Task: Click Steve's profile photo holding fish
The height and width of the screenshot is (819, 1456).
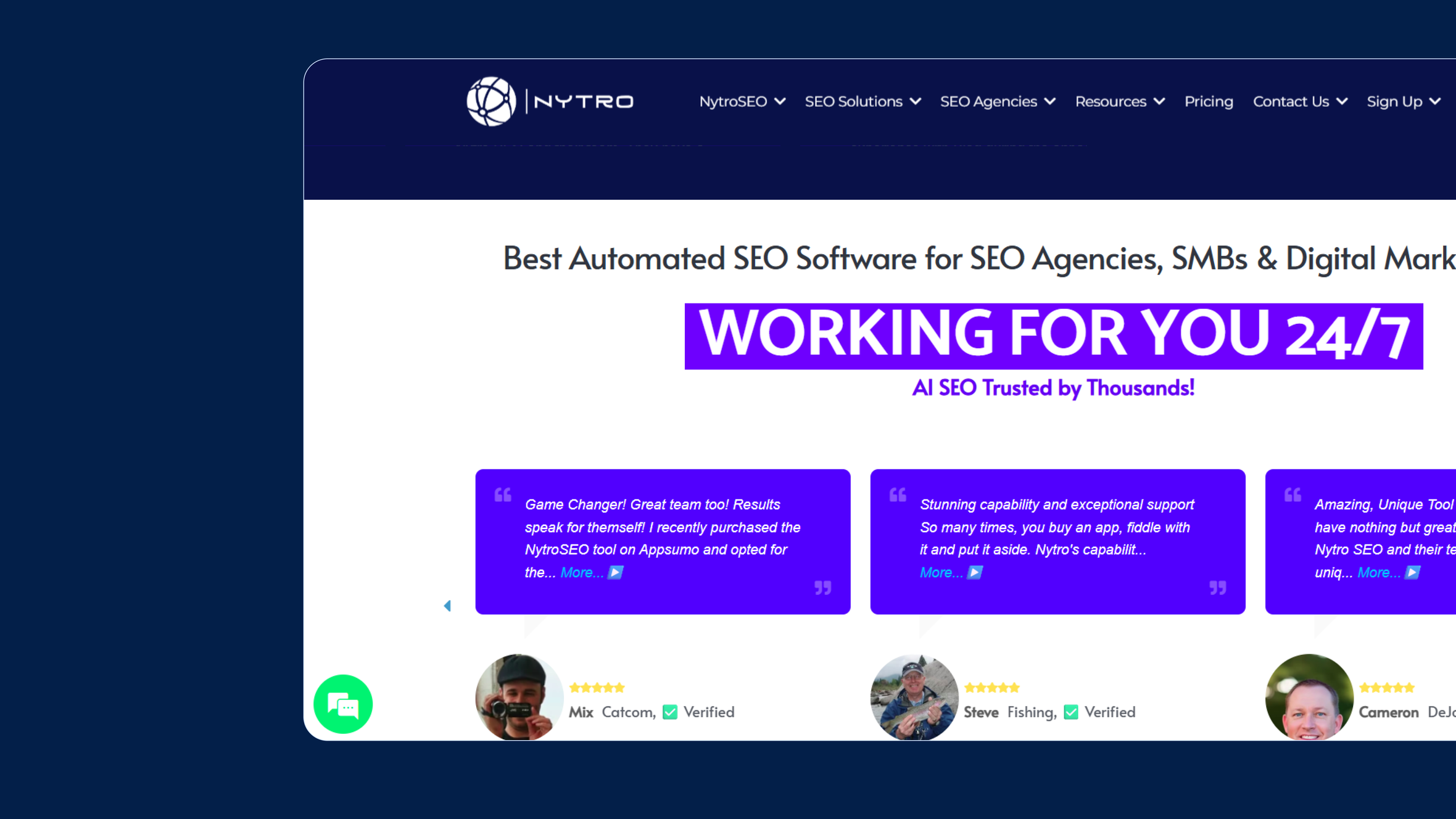Action: pos(914,698)
